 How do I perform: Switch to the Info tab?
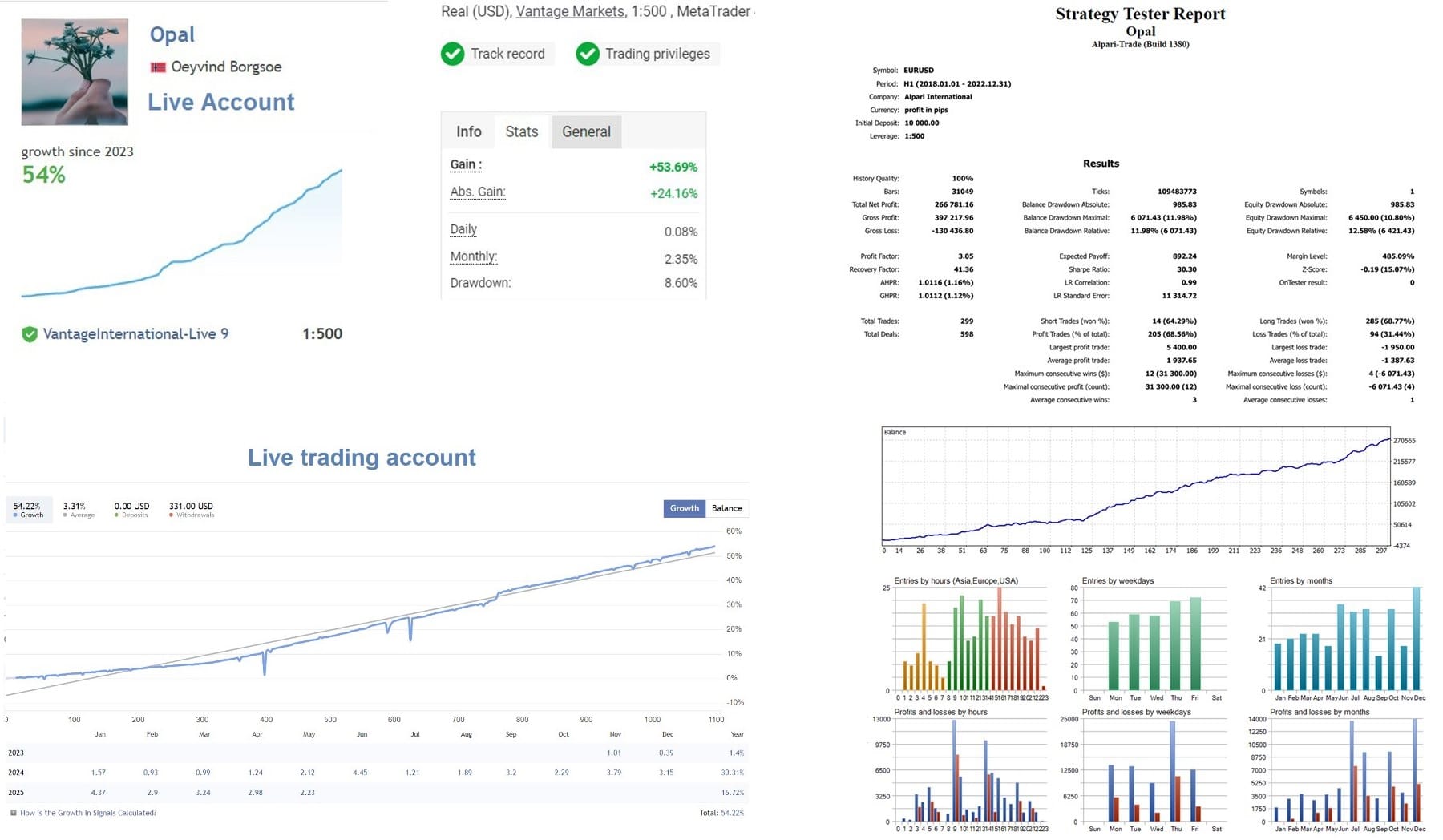[468, 131]
